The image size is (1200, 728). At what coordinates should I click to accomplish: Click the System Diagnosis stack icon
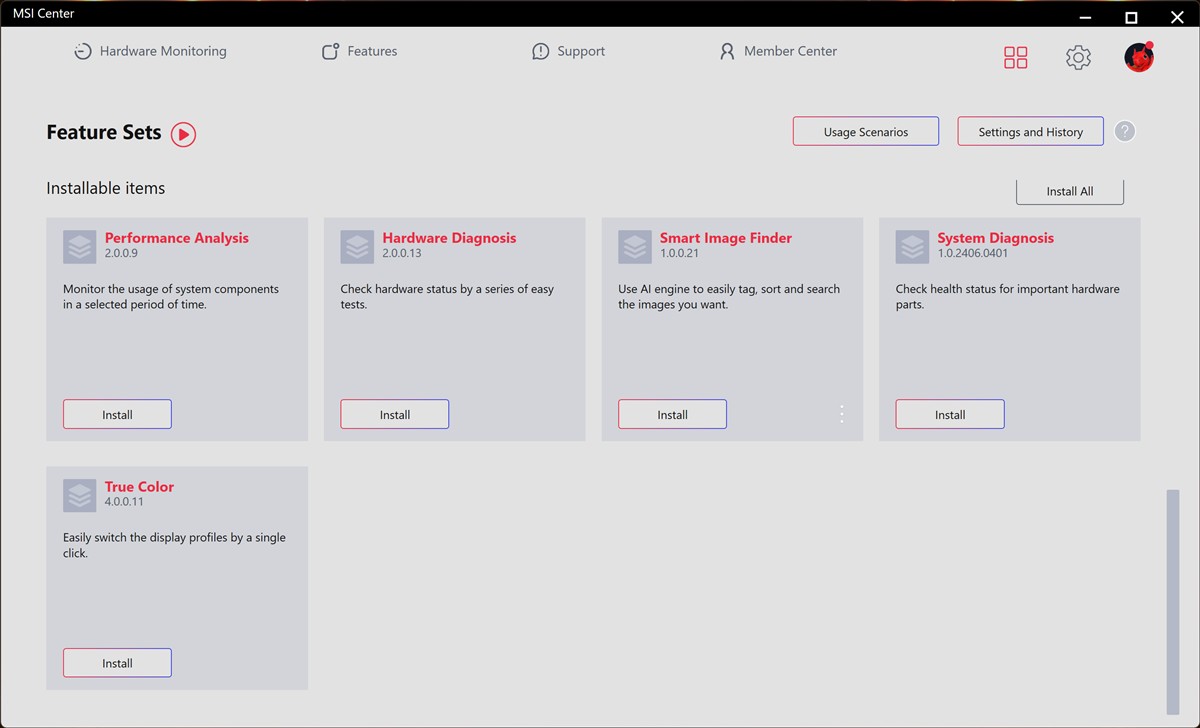pos(912,247)
